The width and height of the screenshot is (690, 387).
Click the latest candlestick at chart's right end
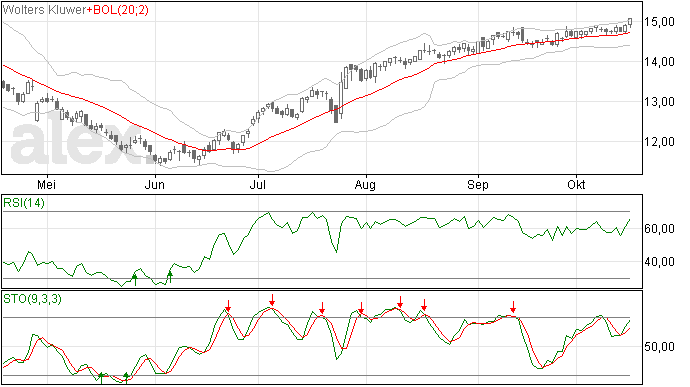click(630, 22)
